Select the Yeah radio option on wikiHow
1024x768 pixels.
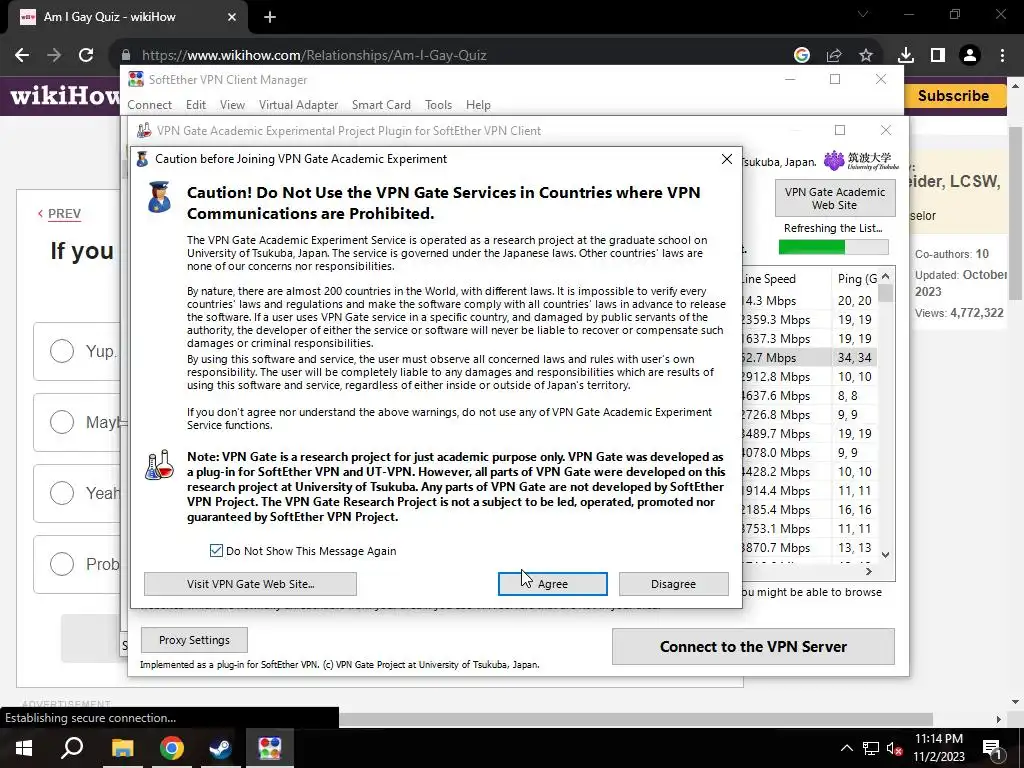coord(62,492)
